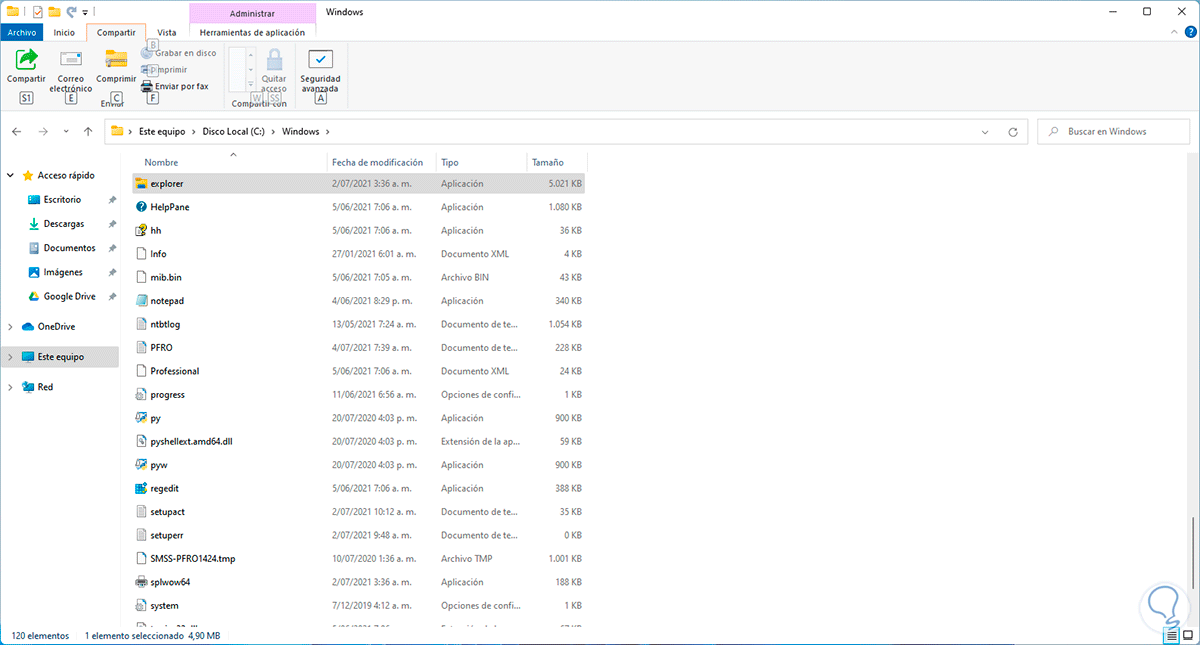Click the pyw application icon
The height and width of the screenshot is (645, 1200).
pyautogui.click(x=141, y=465)
